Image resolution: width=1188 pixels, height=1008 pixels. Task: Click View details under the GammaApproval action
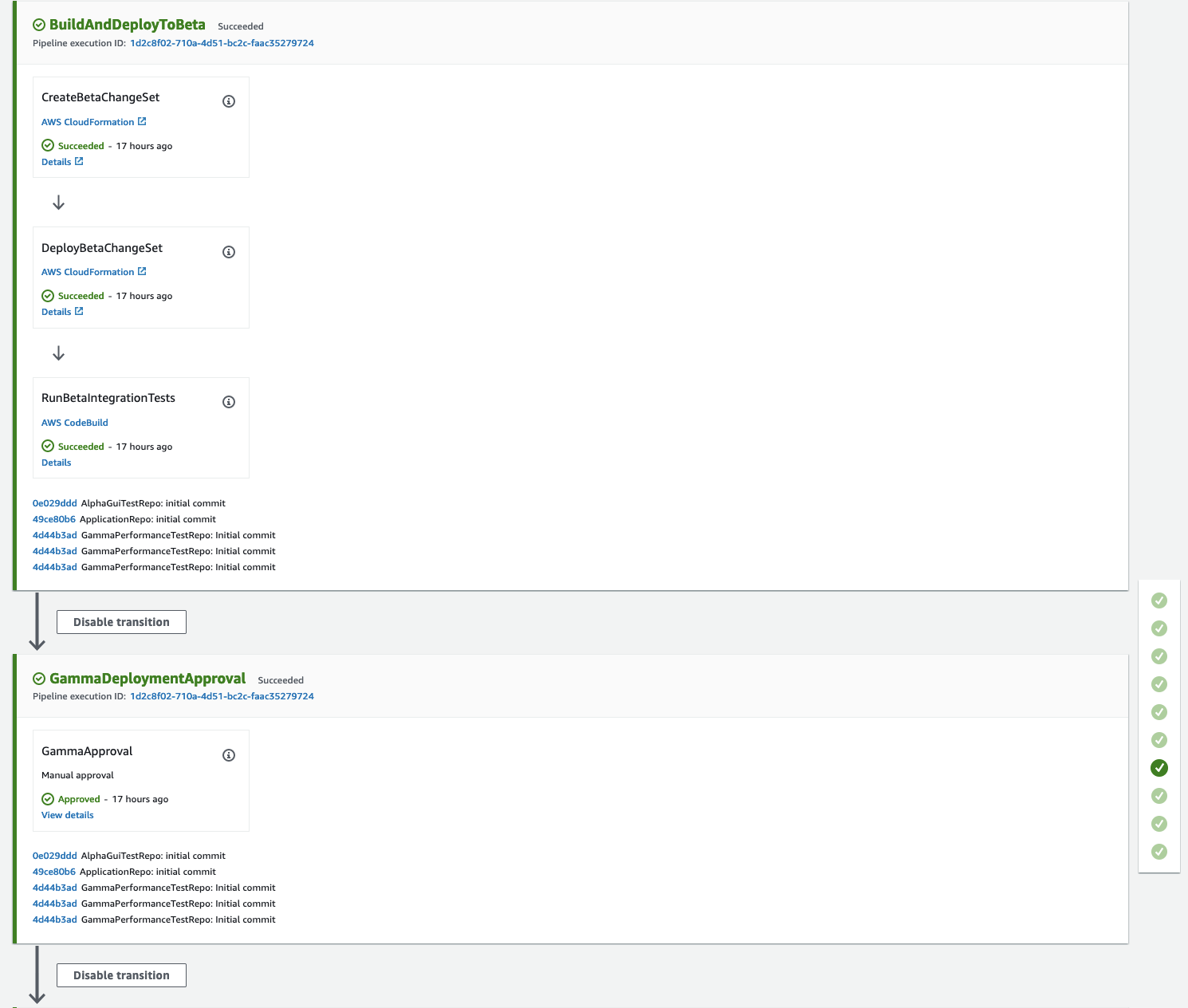[x=67, y=814]
